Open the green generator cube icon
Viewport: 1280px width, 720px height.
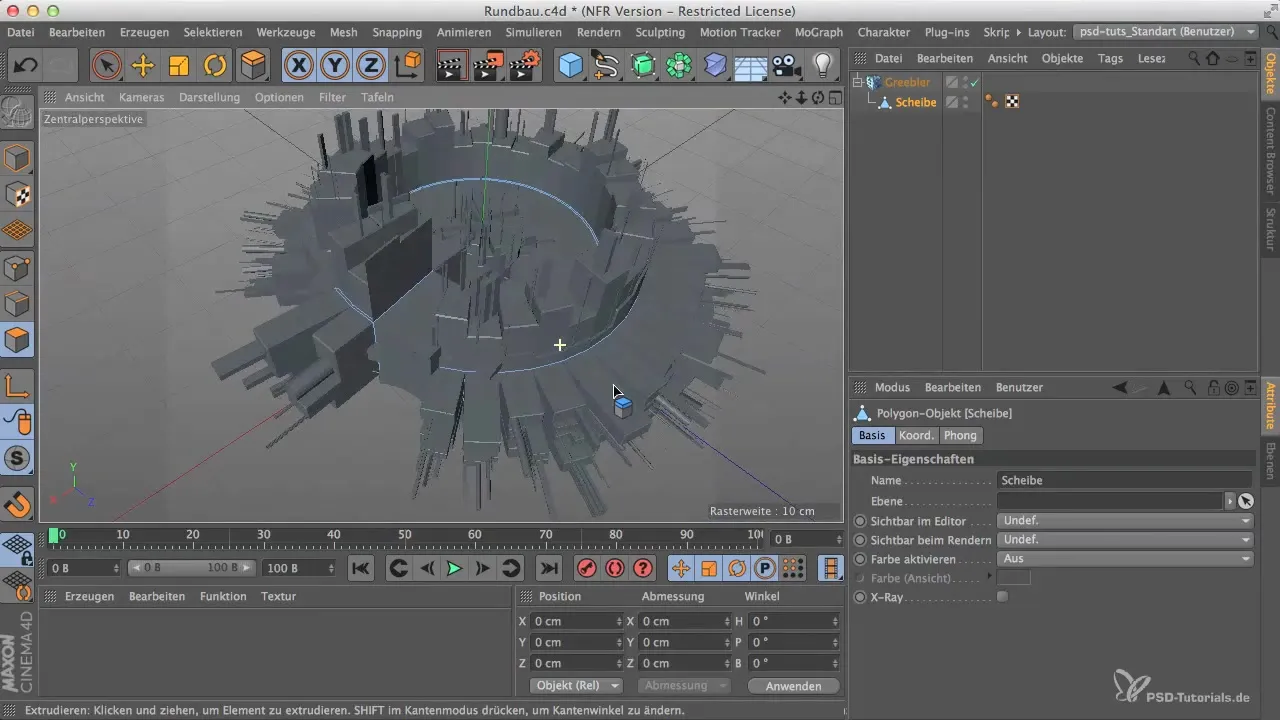643,66
